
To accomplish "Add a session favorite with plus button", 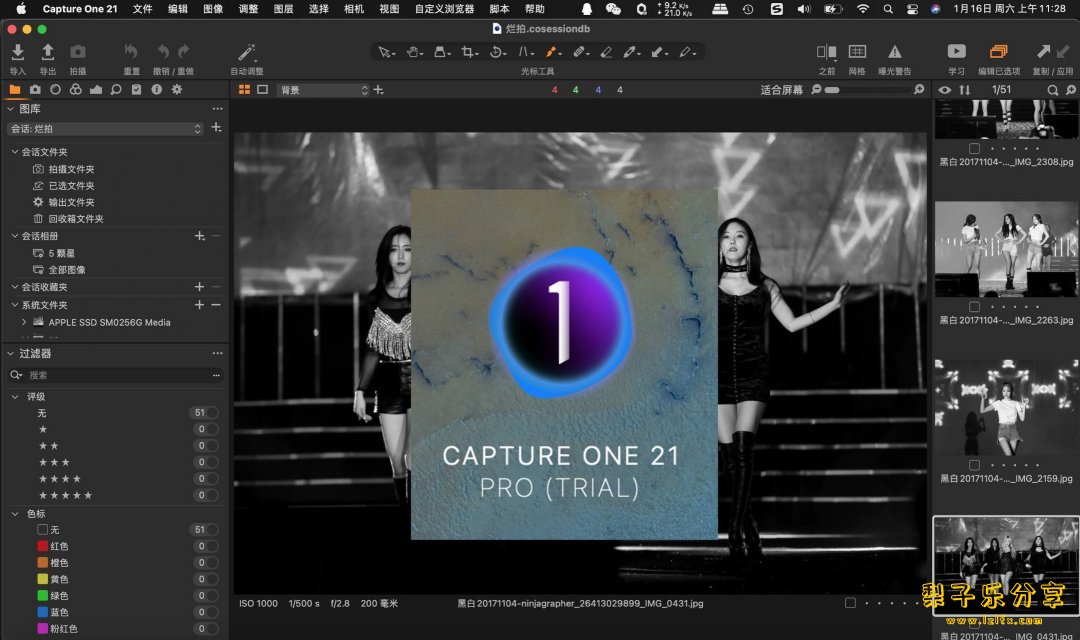I will (x=199, y=287).
